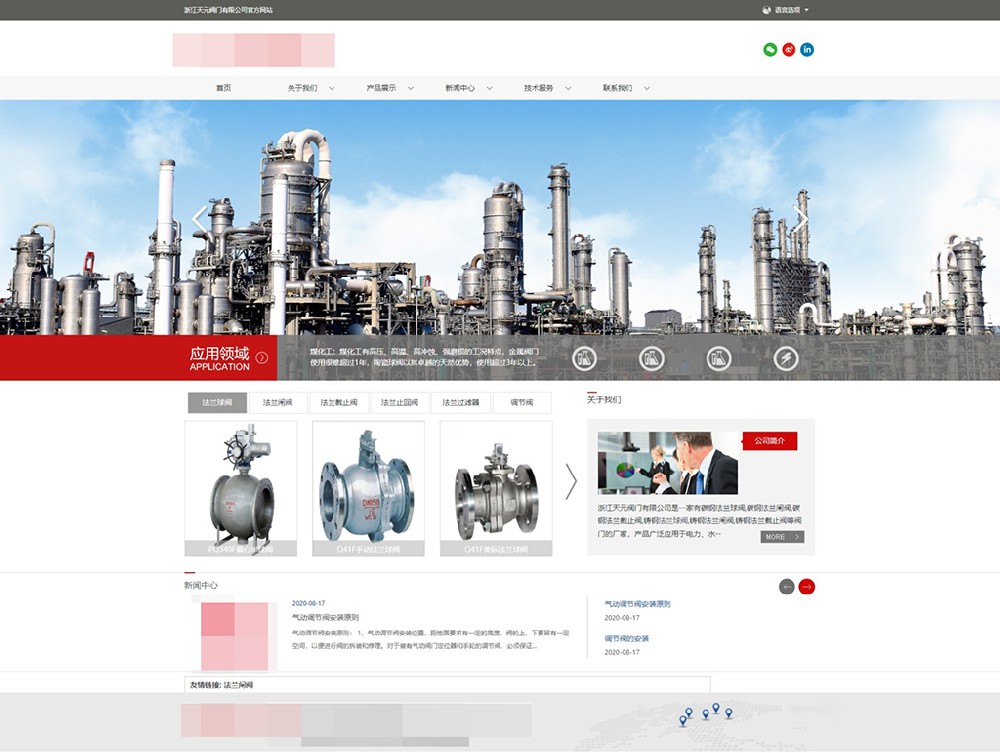Select the 法兰闸阀 product tab
This screenshot has height=753, width=1000.
[278, 403]
